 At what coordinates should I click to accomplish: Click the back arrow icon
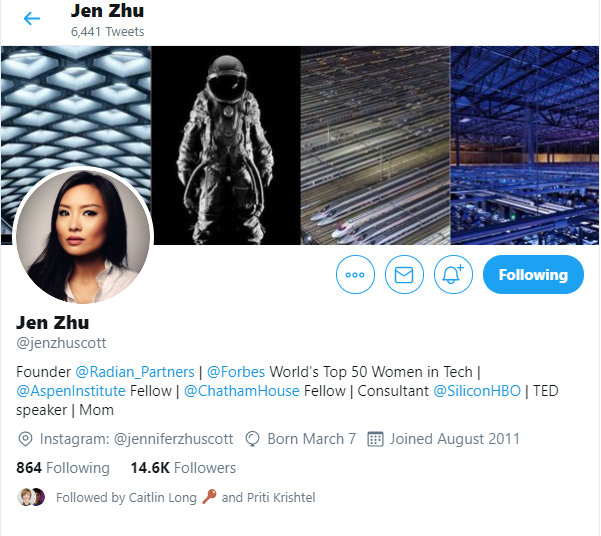[31, 18]
